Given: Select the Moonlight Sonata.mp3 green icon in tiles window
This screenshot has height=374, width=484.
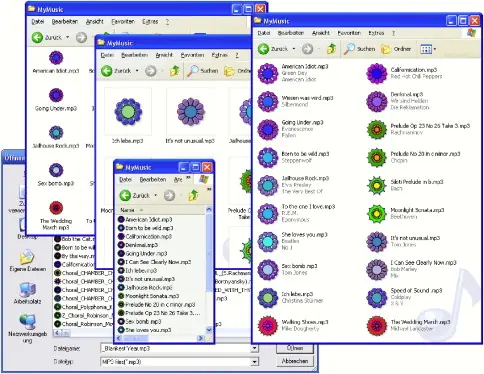Looking at the screenshot, I should pyautogui.click(x=377, y=213).
